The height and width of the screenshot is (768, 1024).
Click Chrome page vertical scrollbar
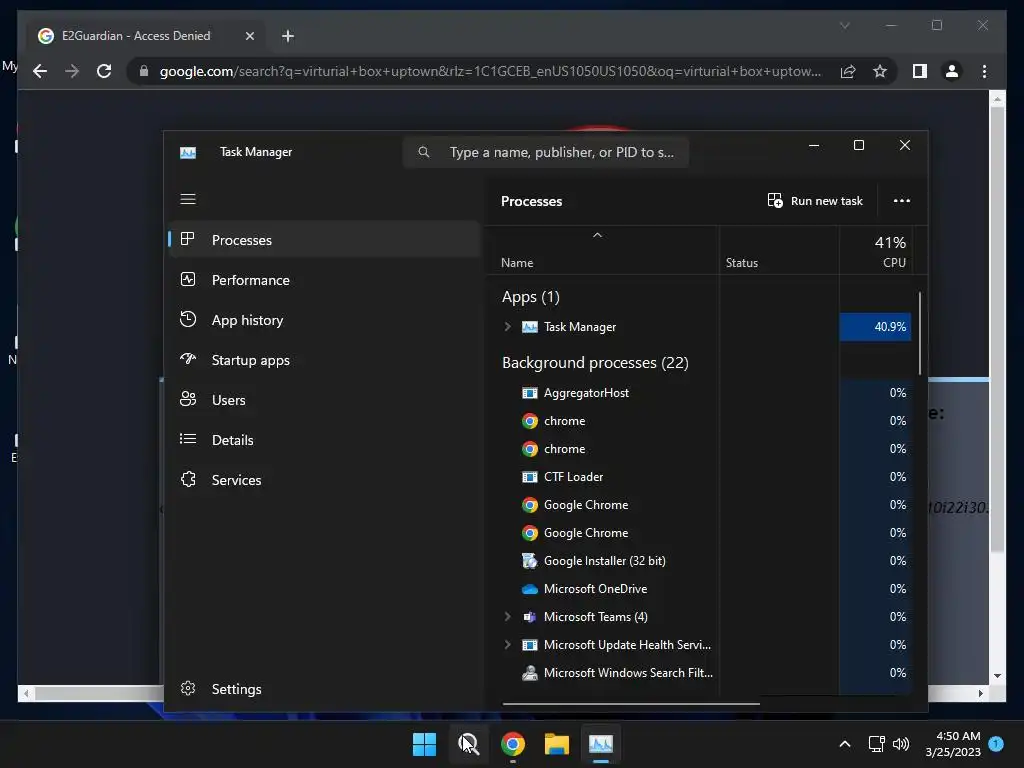coord(997,330)
